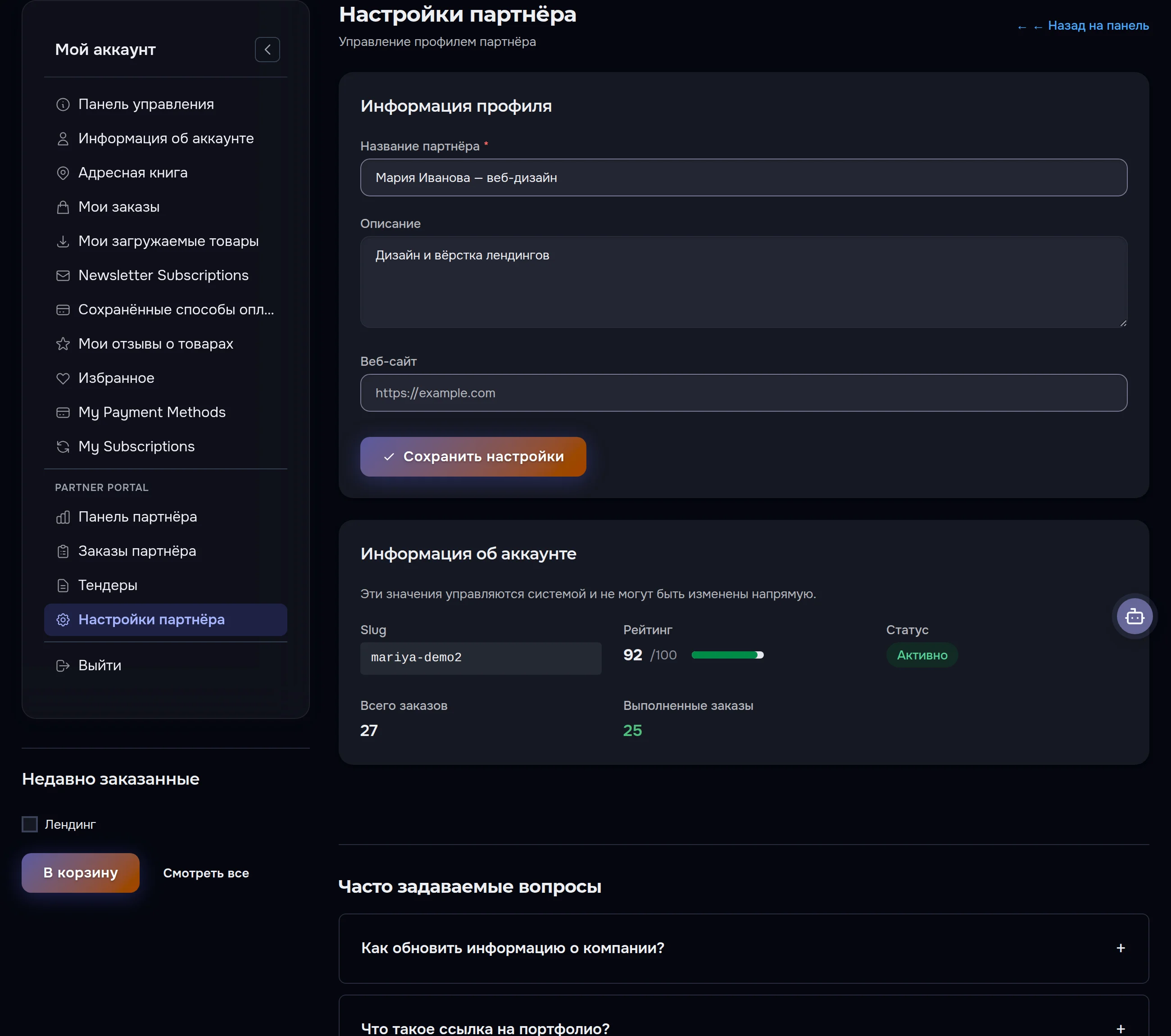
Task: Open the chatbot assistant floating icon
Action: pyautogui.click(x=1135, y=617)
